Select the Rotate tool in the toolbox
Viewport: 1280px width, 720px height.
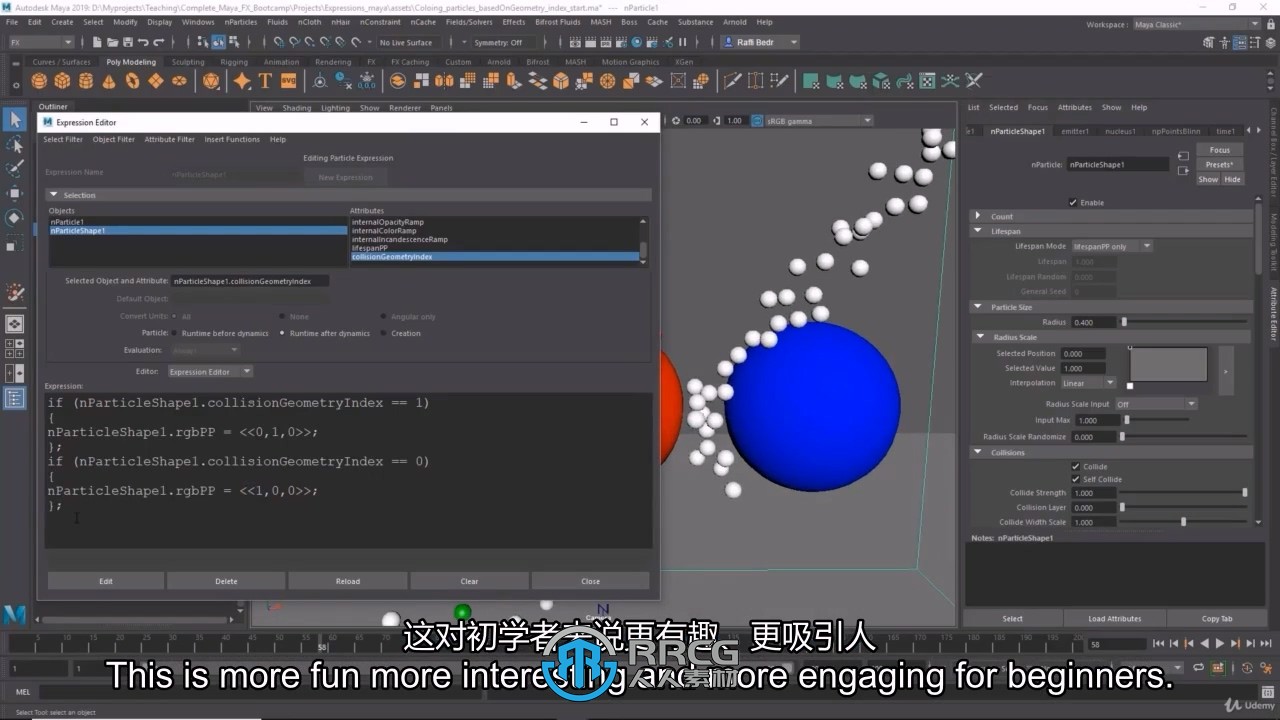[x=14, y=217]
